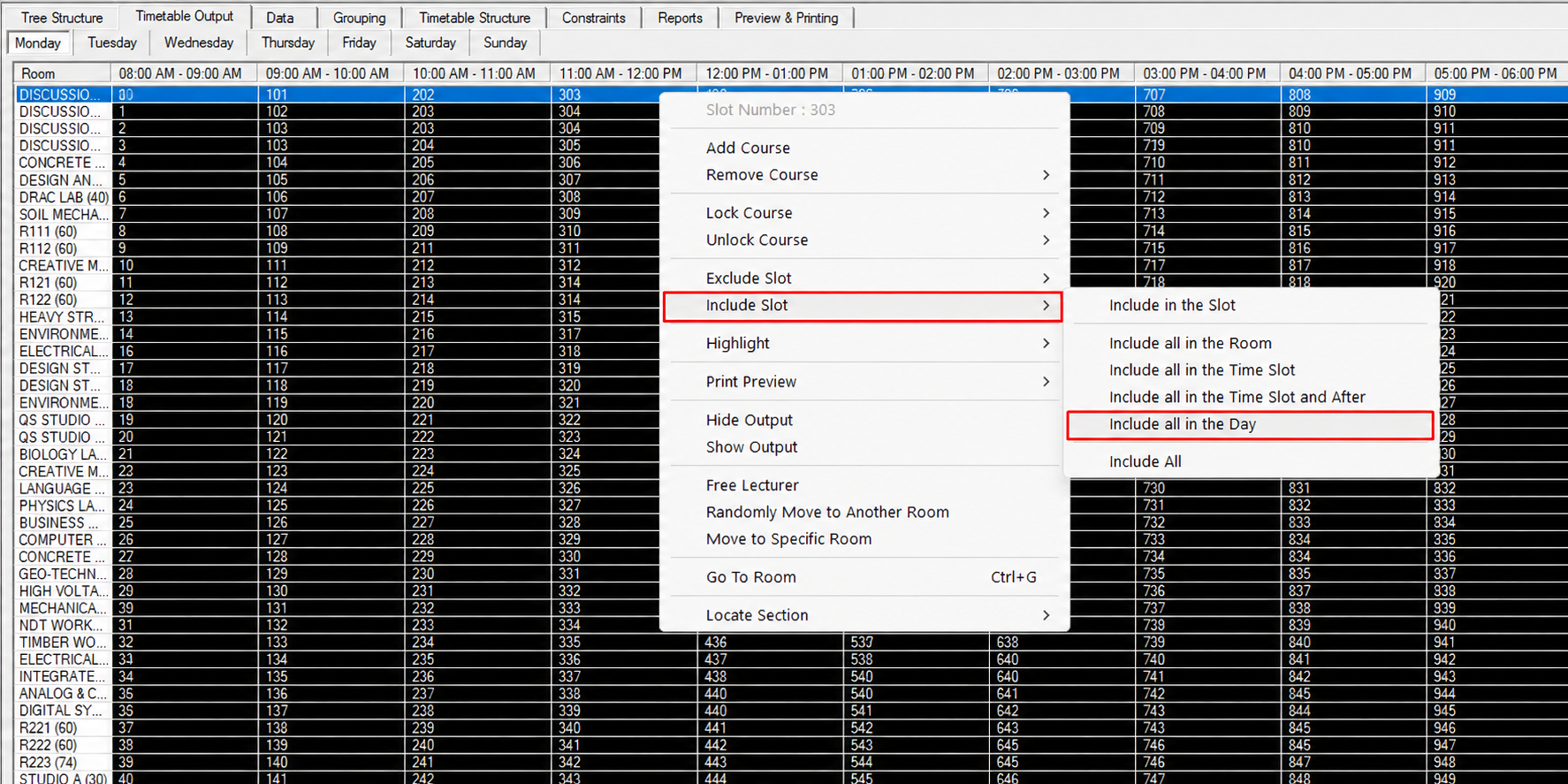Image resolution: width=1568 pixels, height=784 pixels.
Task: Expand arrow next to Print Preview
Action: pos(1047,382)
